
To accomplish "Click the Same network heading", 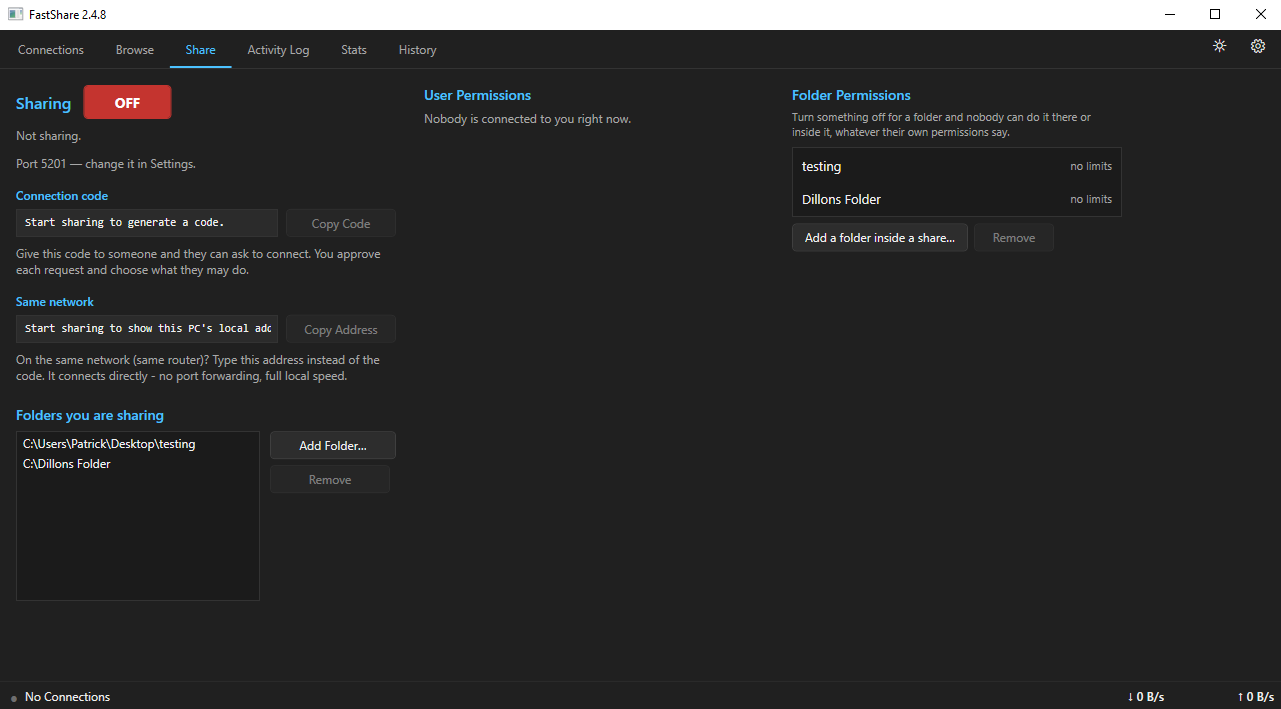I will click(x=55, y=302).
